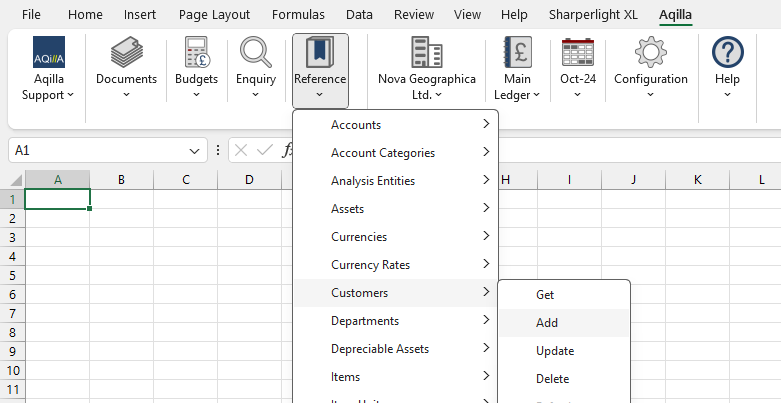
Task: Open the Configuration gear icon
Action: [x=651, y=52]
